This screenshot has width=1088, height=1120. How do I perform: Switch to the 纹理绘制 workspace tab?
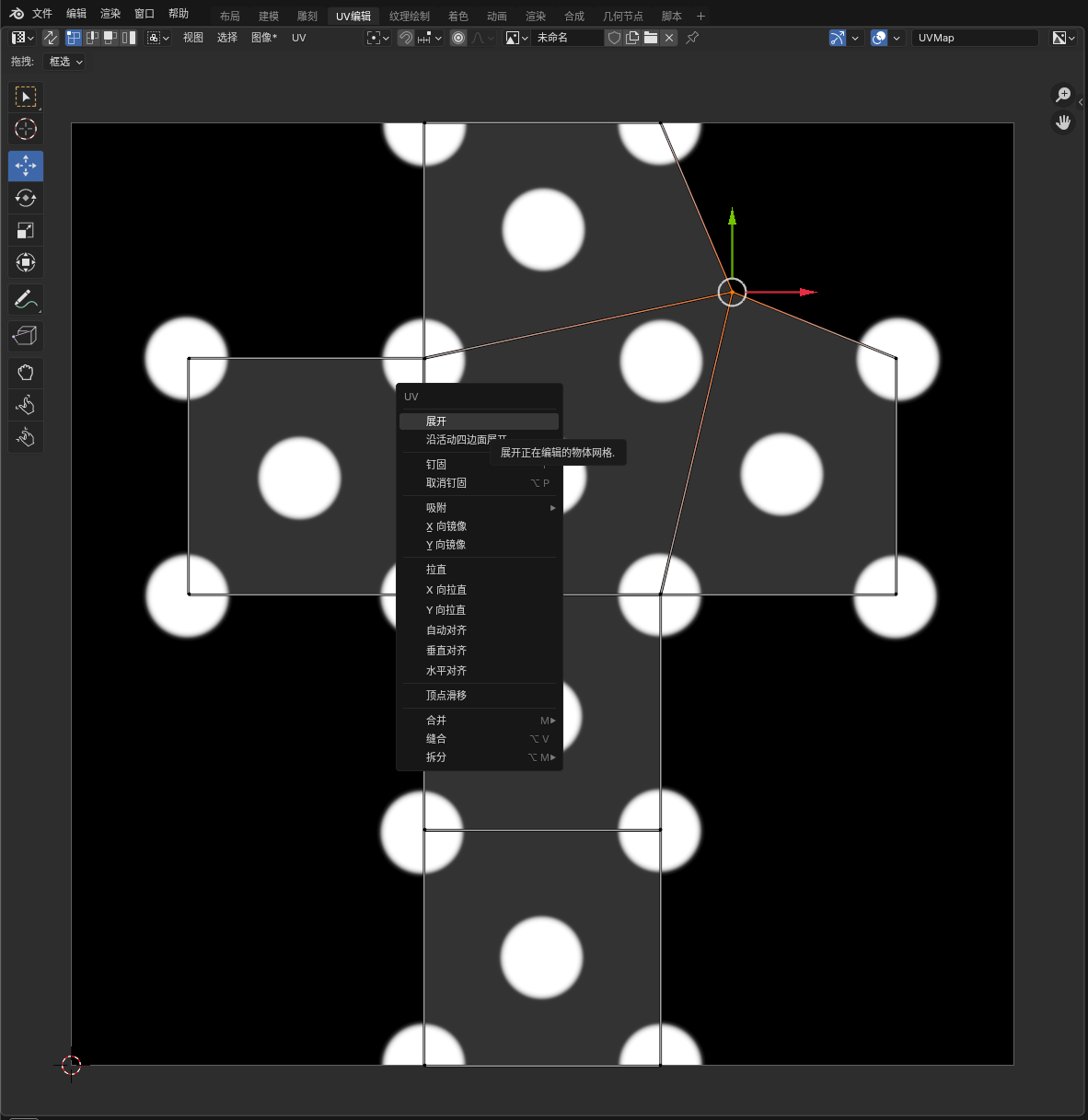click(410, 16)
